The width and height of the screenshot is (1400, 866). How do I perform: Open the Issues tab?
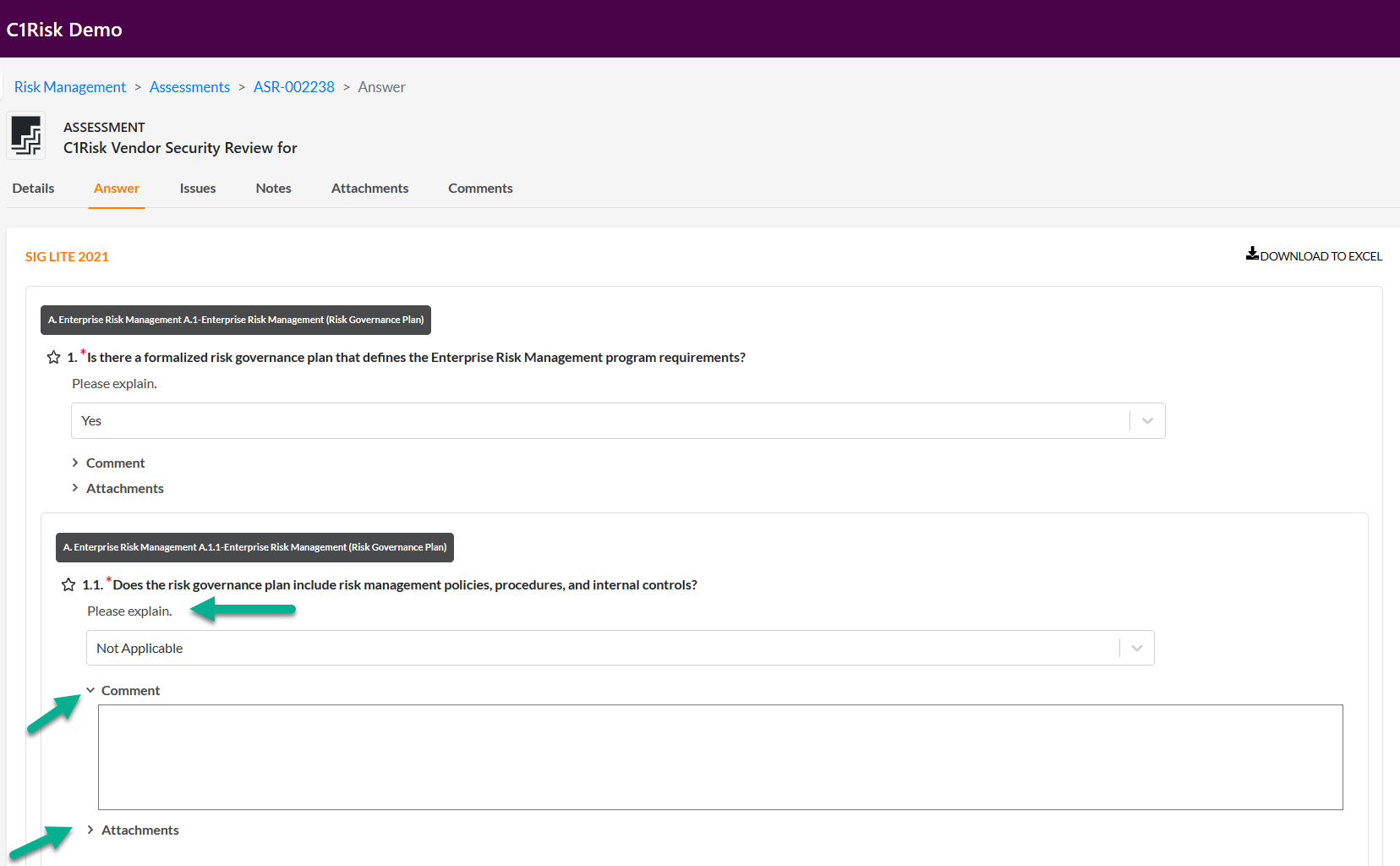click(x=198, y=189)
